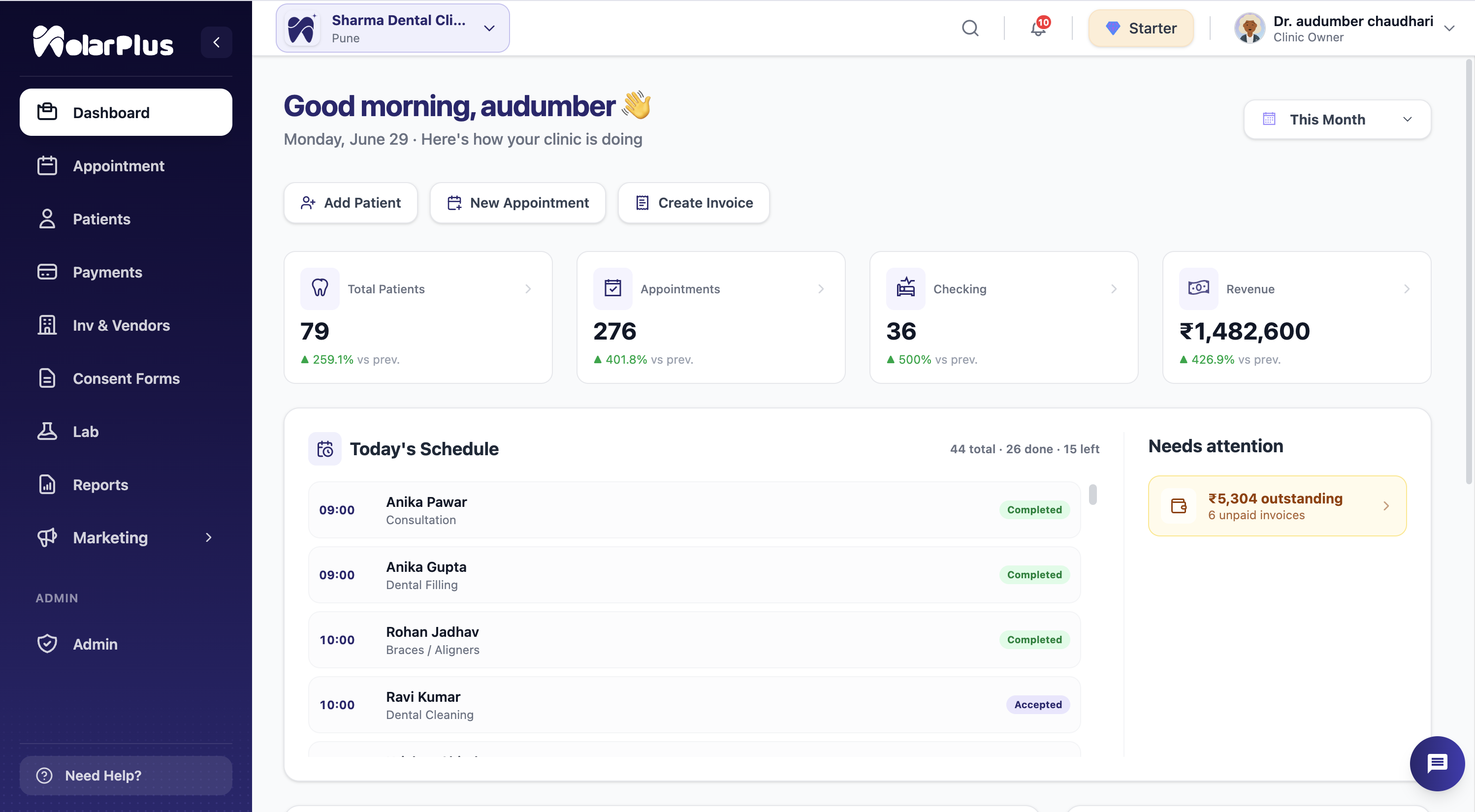Click Today's Schedule calendar-clock icon
Image resolution: width=1475 pixels, height=812 pixels.
coord(324,449)
